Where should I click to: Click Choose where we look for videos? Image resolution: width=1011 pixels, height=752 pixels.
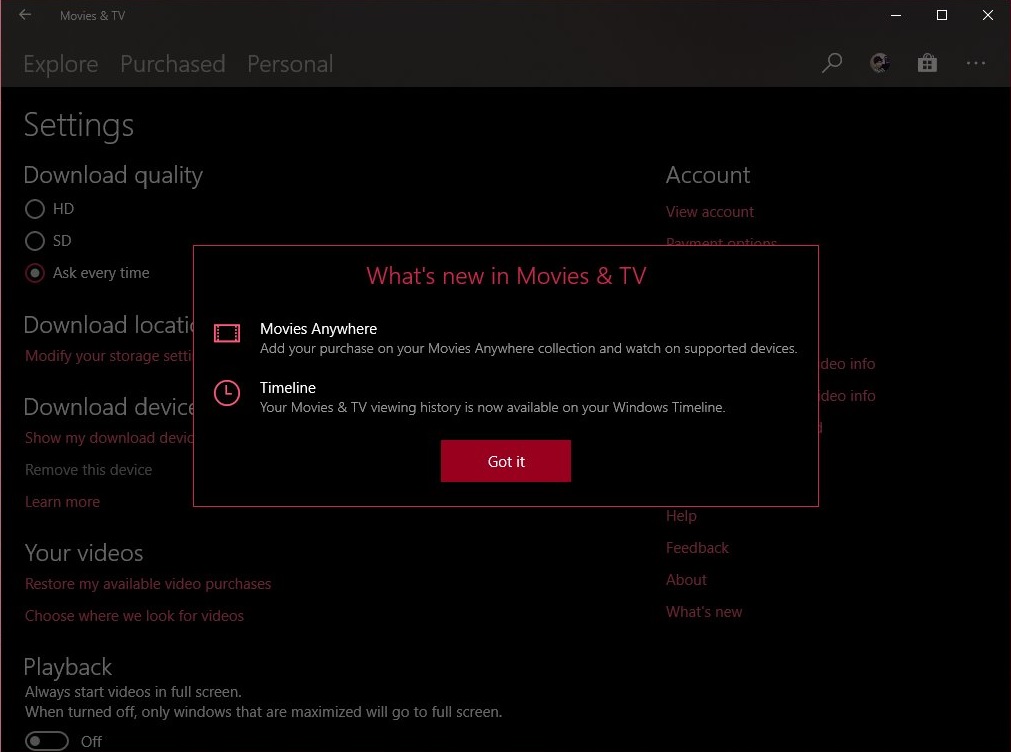(x=134, y=616)
